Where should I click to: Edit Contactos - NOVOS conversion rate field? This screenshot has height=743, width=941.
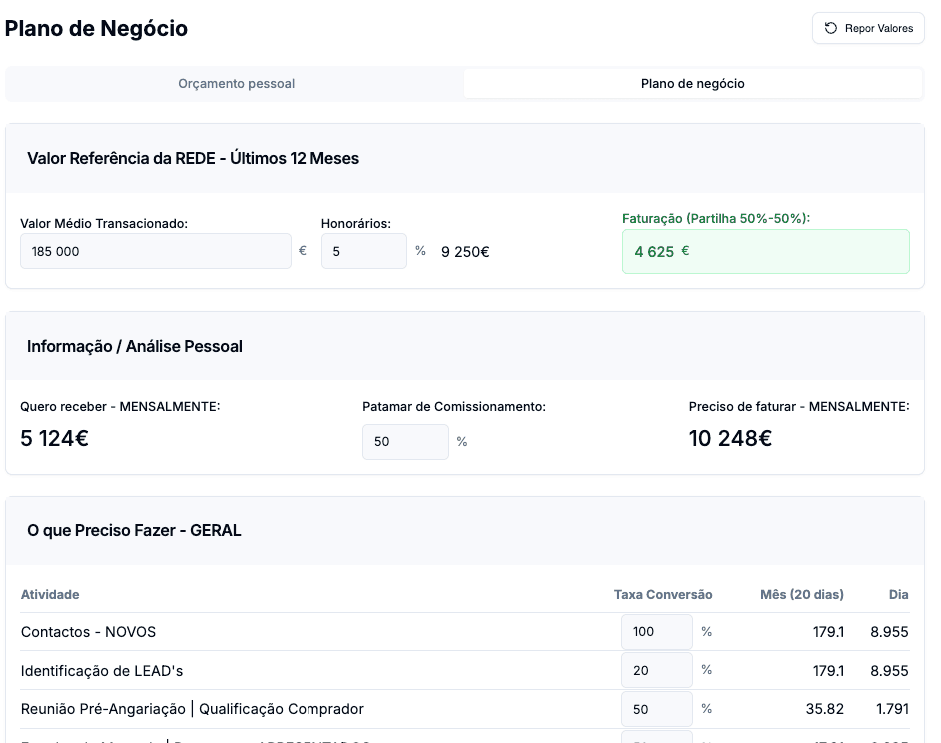pos(656,632)
